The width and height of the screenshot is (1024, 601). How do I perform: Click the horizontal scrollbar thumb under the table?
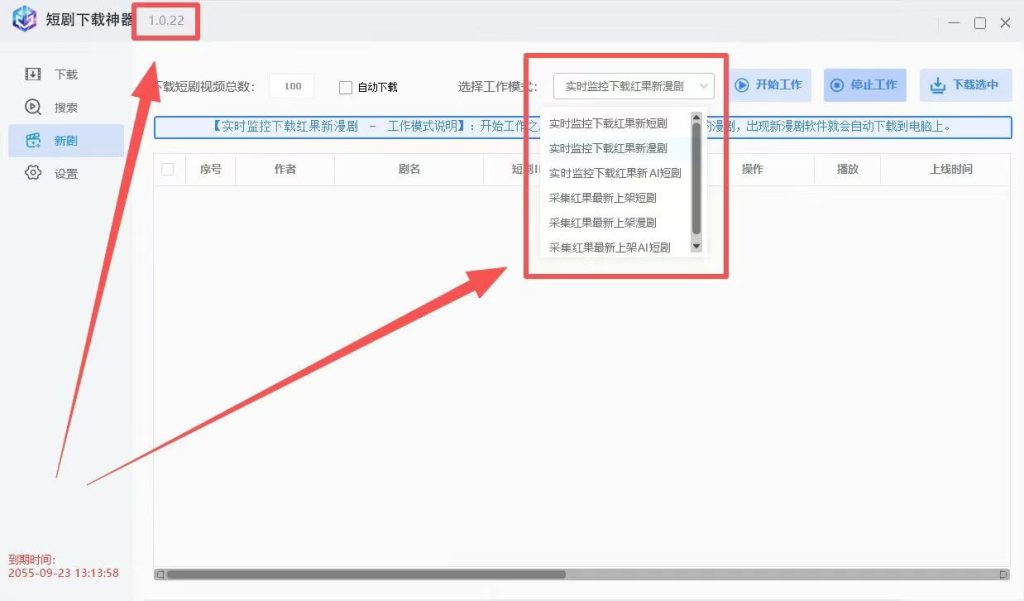click(x=366, y=574)
